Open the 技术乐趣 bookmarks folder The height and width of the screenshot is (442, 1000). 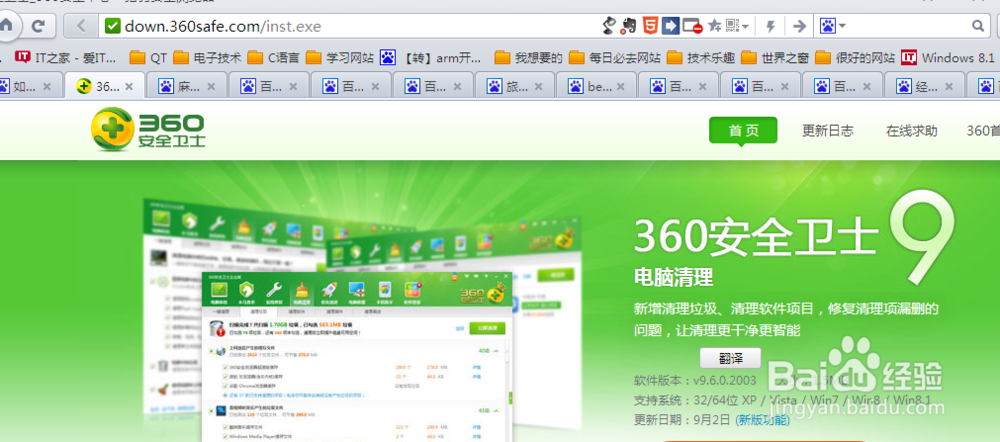[x=701, y=58]
